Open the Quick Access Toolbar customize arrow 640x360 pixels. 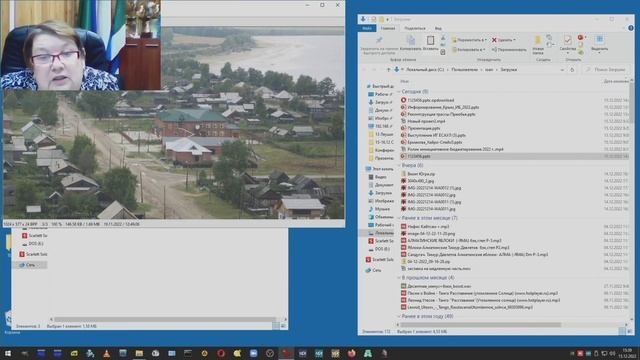coord(388,19)
